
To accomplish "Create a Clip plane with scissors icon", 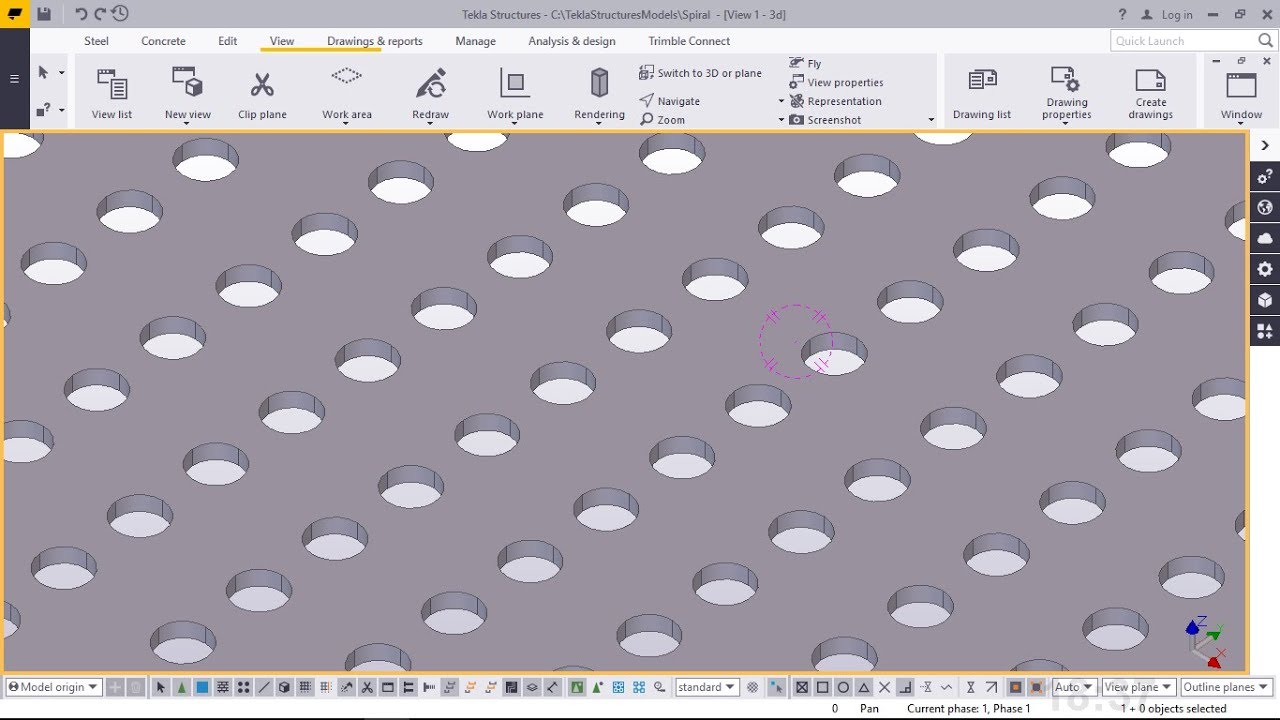I will point(262,93).
